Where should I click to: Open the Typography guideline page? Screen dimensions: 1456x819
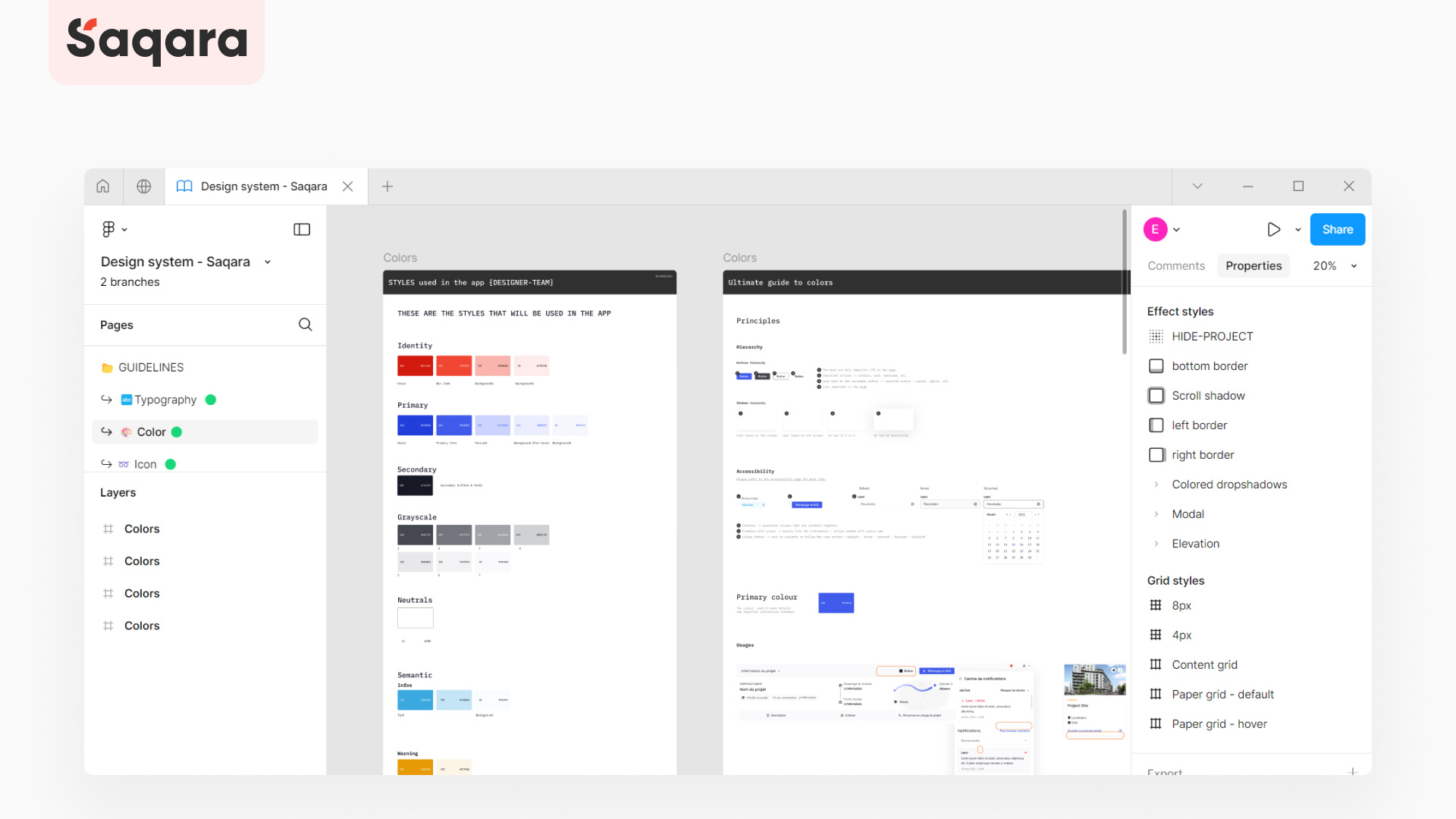(x=166, y=400)
